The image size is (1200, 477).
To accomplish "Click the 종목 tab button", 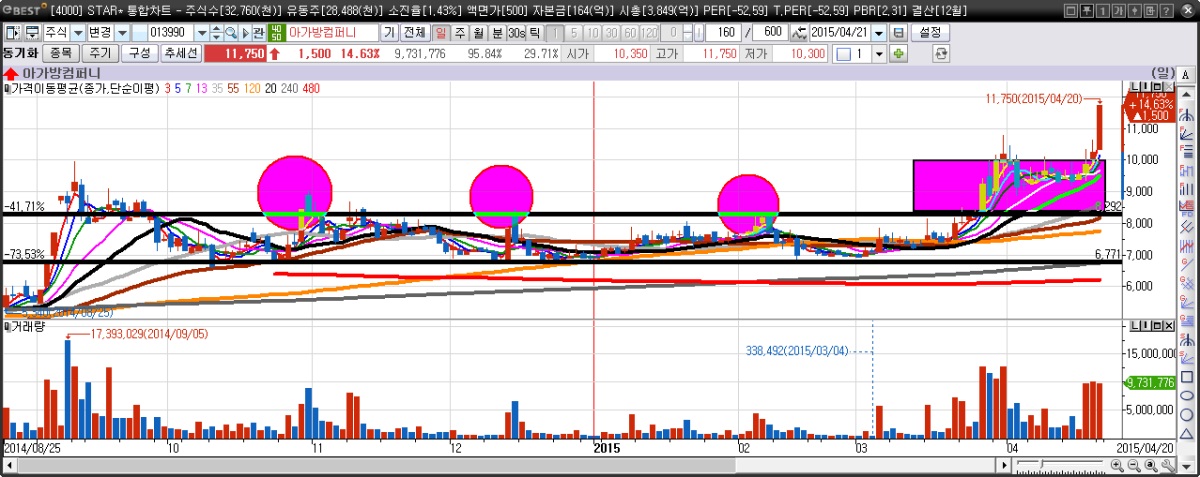I will click(x=61, y=54).
